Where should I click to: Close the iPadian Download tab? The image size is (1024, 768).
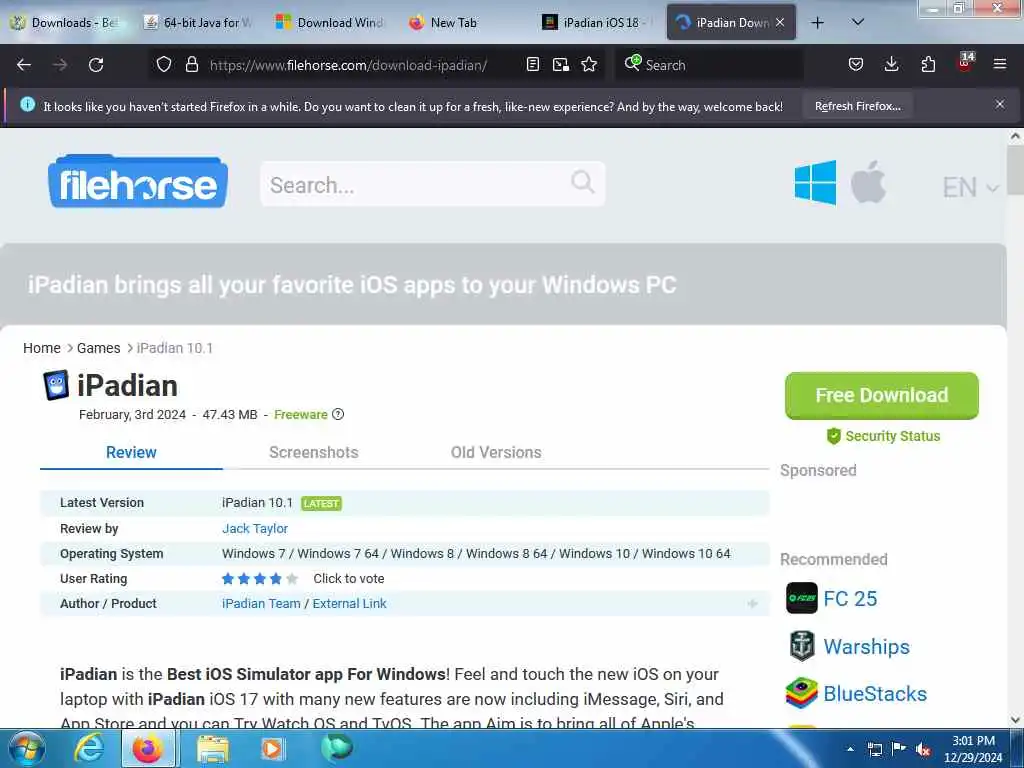pos(780,22)
